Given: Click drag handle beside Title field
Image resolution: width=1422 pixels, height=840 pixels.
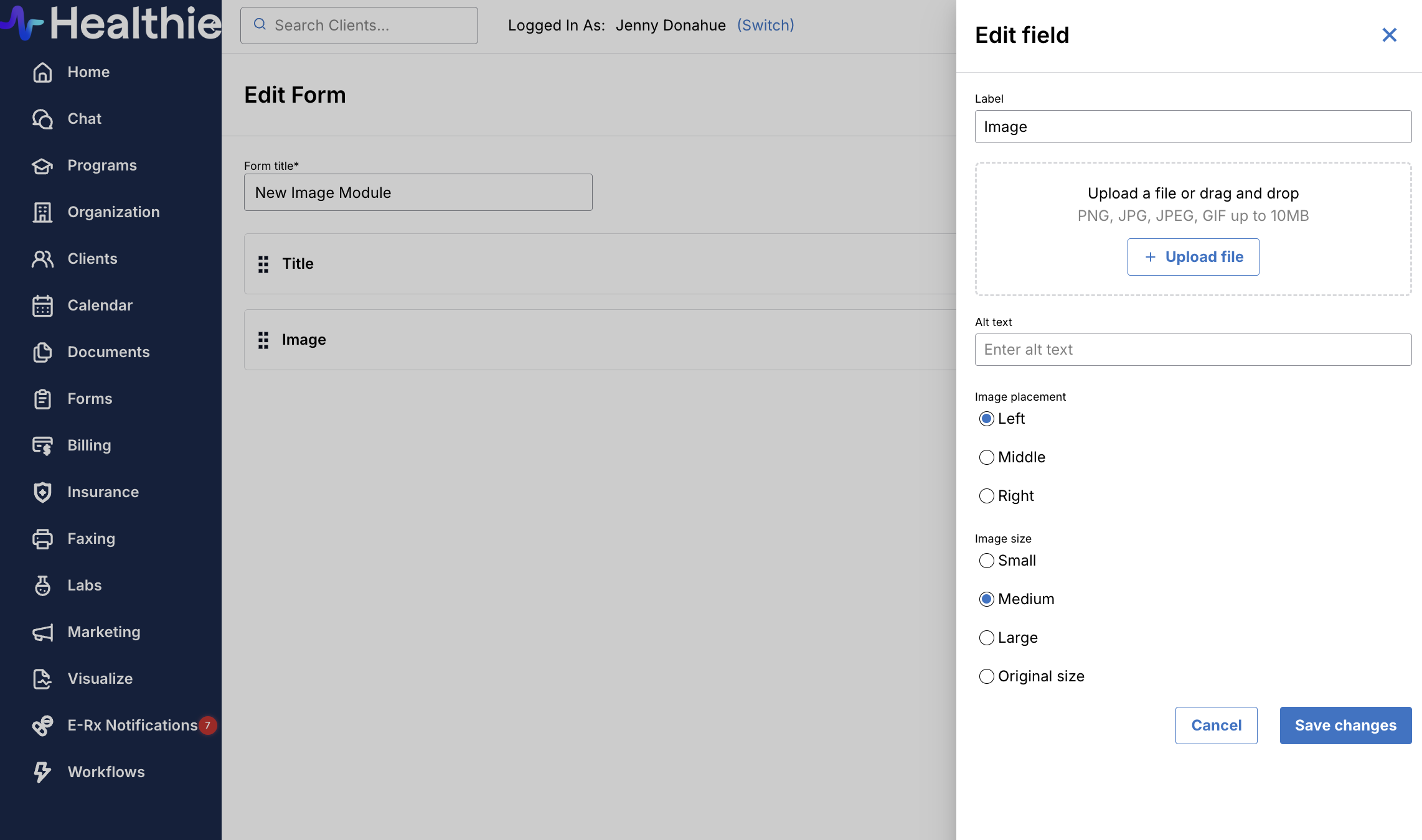Looking at the screenshot, I should pyautogui.click(x=263, y=264).
